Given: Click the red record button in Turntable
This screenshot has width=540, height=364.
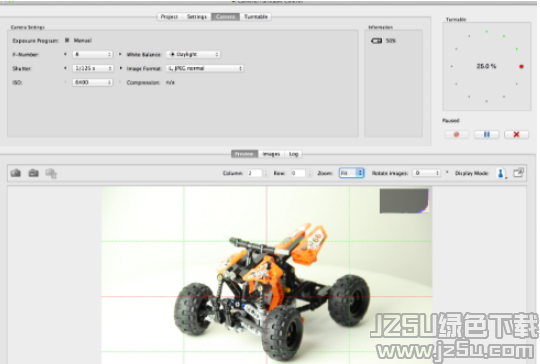Looking at the screenshot, I should 457,134.
